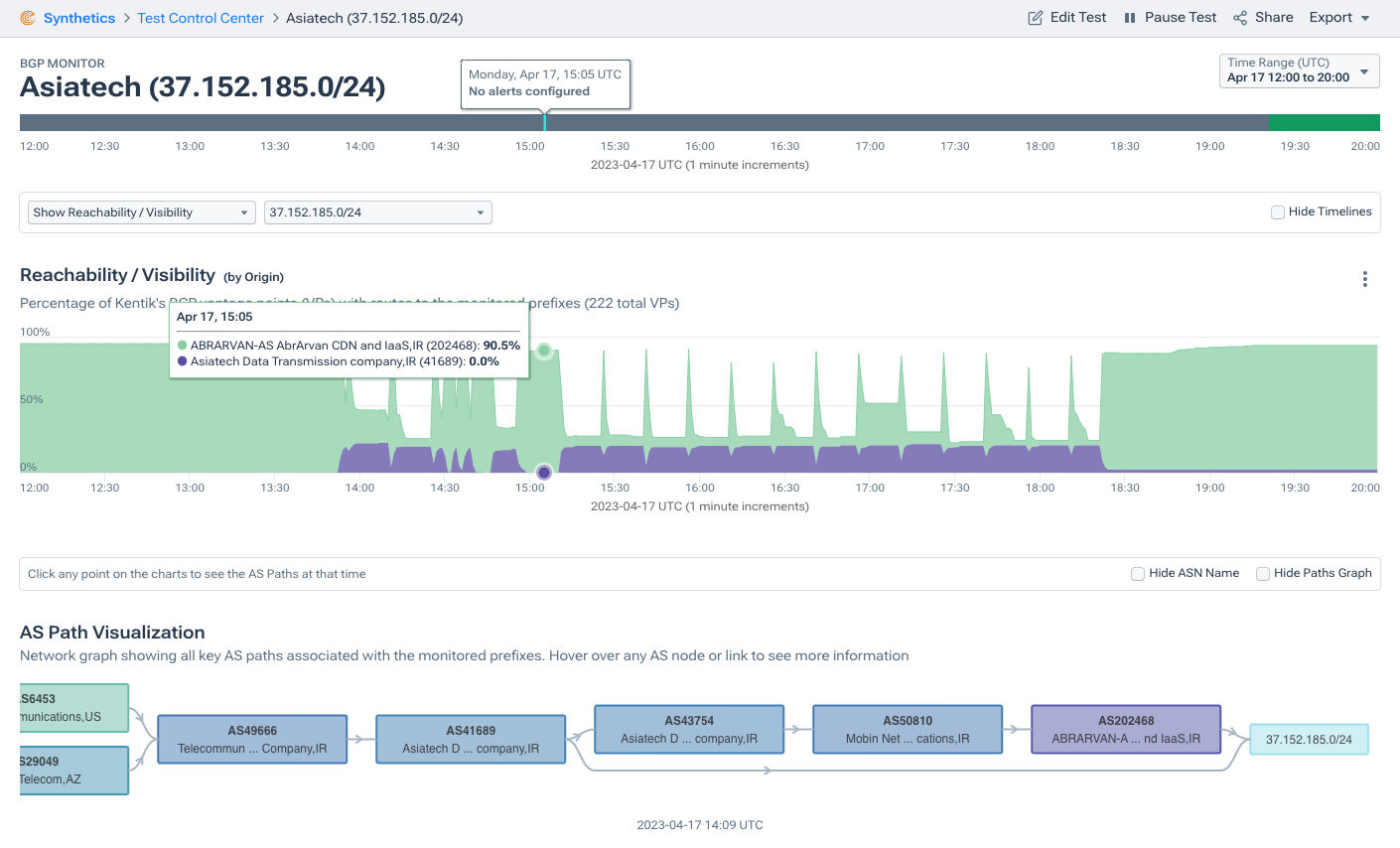Viewport: 1400px width, 848px height.
Task: Click the green segment of the alert timeline
Action: tap(1324, 122)
